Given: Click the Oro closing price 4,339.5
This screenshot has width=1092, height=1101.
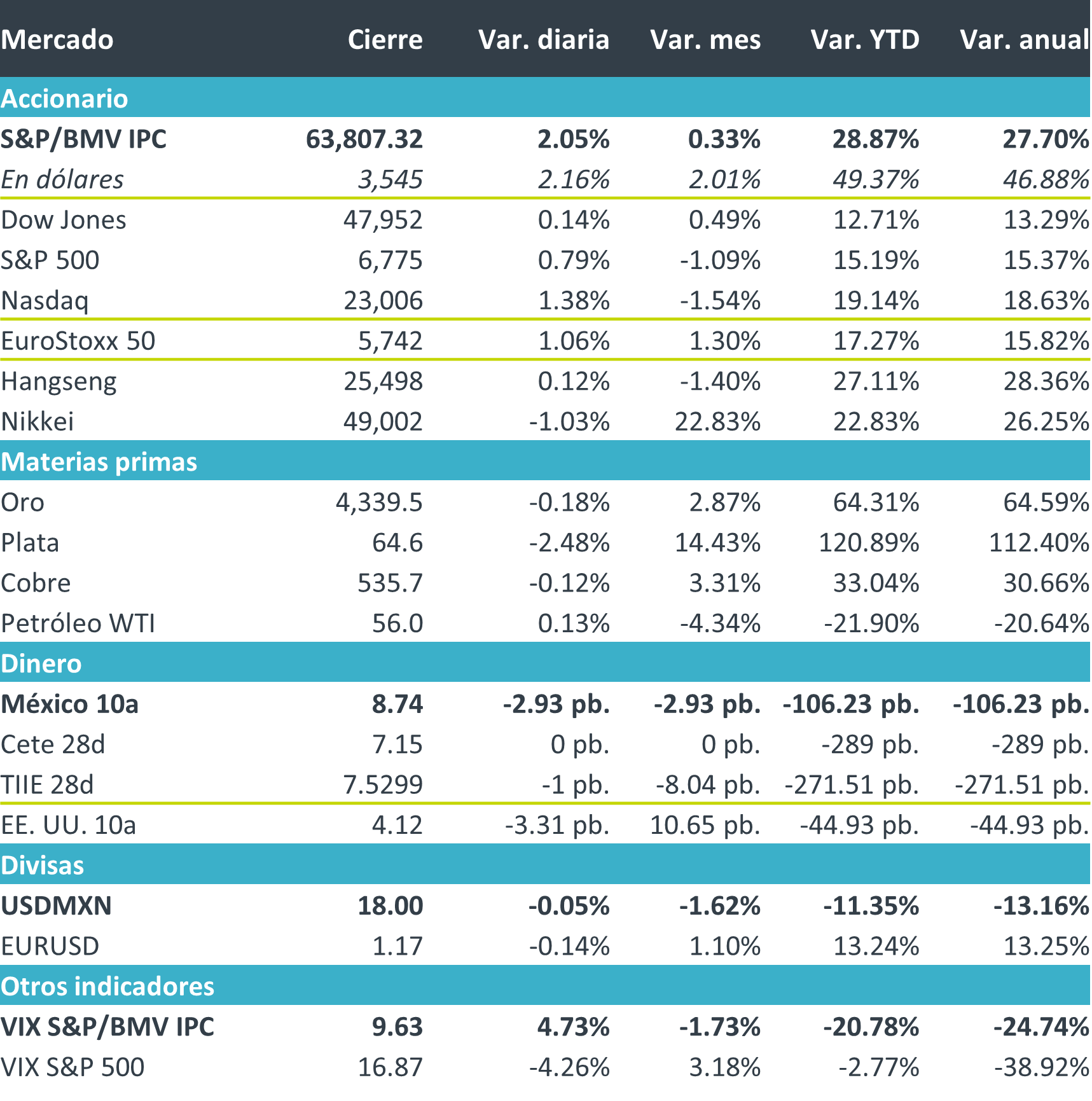Looking at the screenshot, I should [x=379, y=502].
